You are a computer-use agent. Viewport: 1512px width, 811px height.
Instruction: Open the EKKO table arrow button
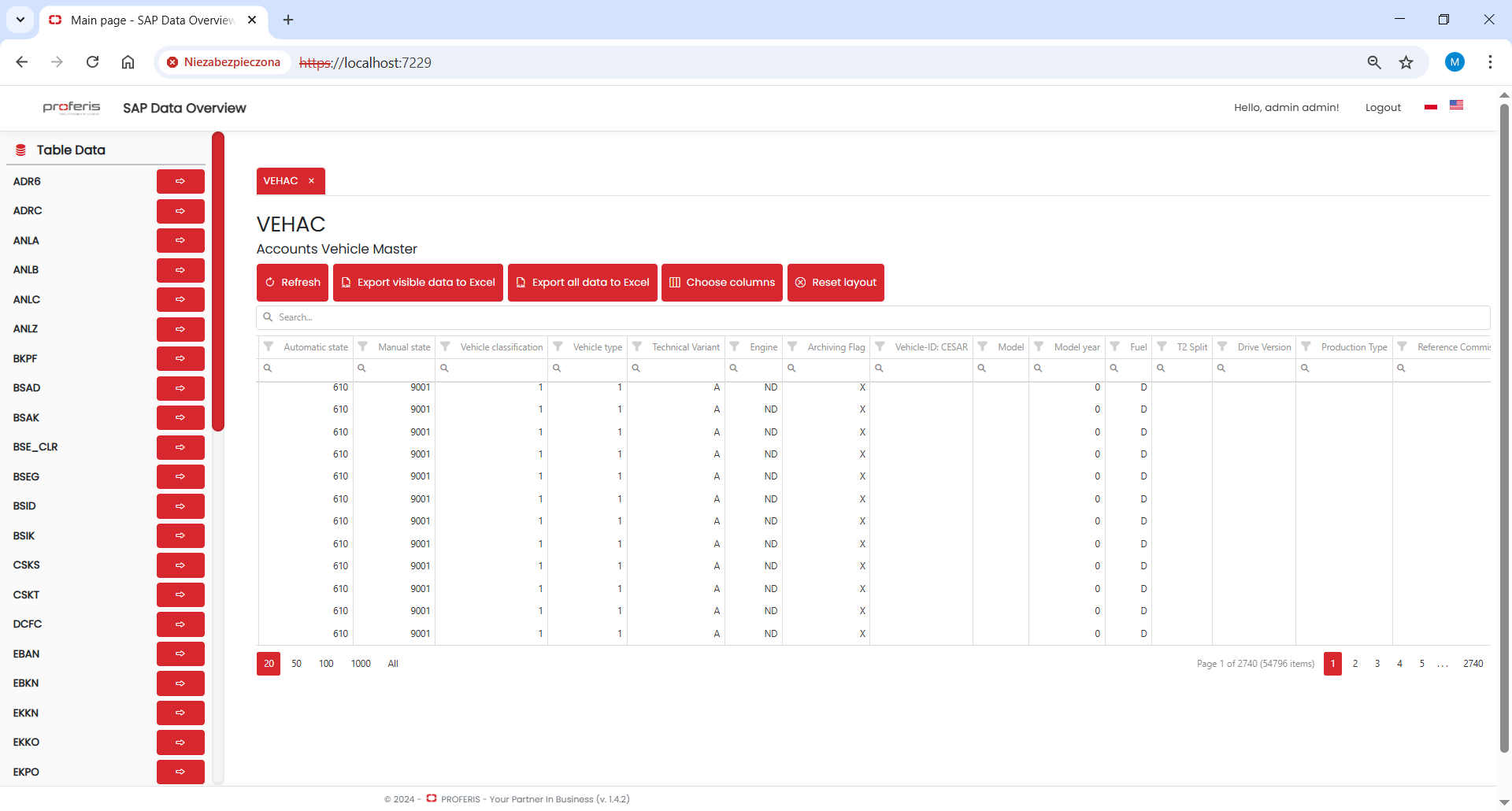click(180, 742)
